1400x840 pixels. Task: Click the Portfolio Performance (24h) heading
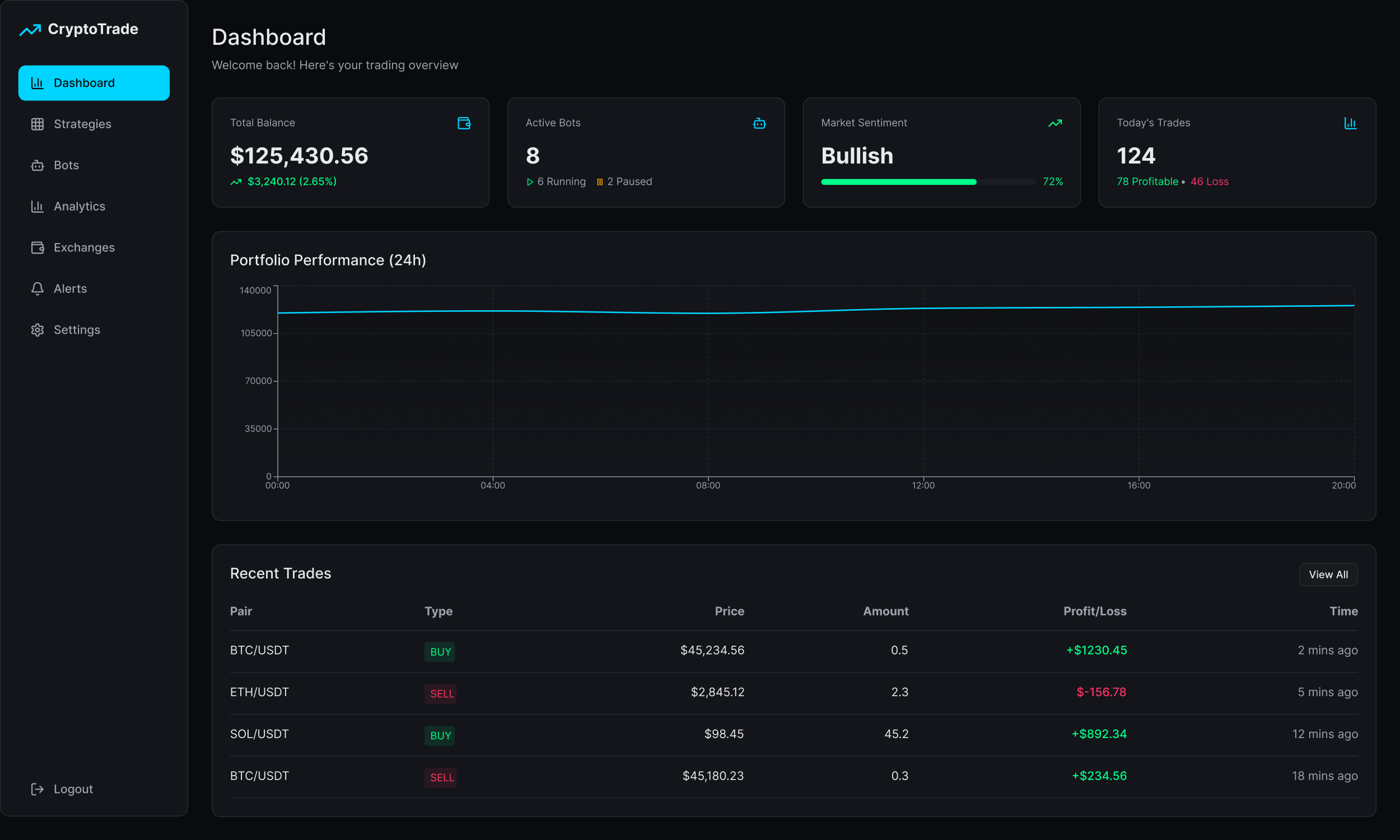tap(328, 260)
